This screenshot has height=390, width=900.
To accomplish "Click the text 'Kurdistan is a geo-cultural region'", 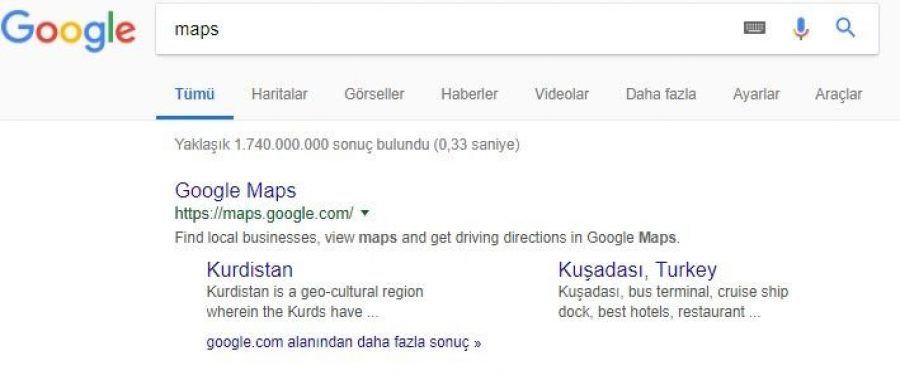I will pyautogui.click(x=315, y=292).
